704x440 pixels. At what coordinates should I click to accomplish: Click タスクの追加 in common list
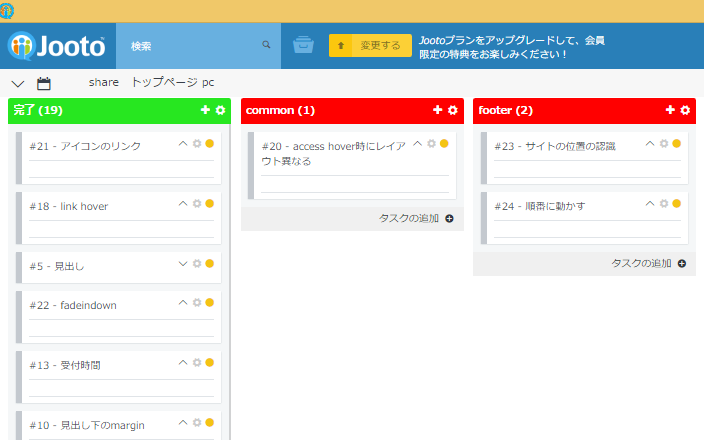coord(416,219)
